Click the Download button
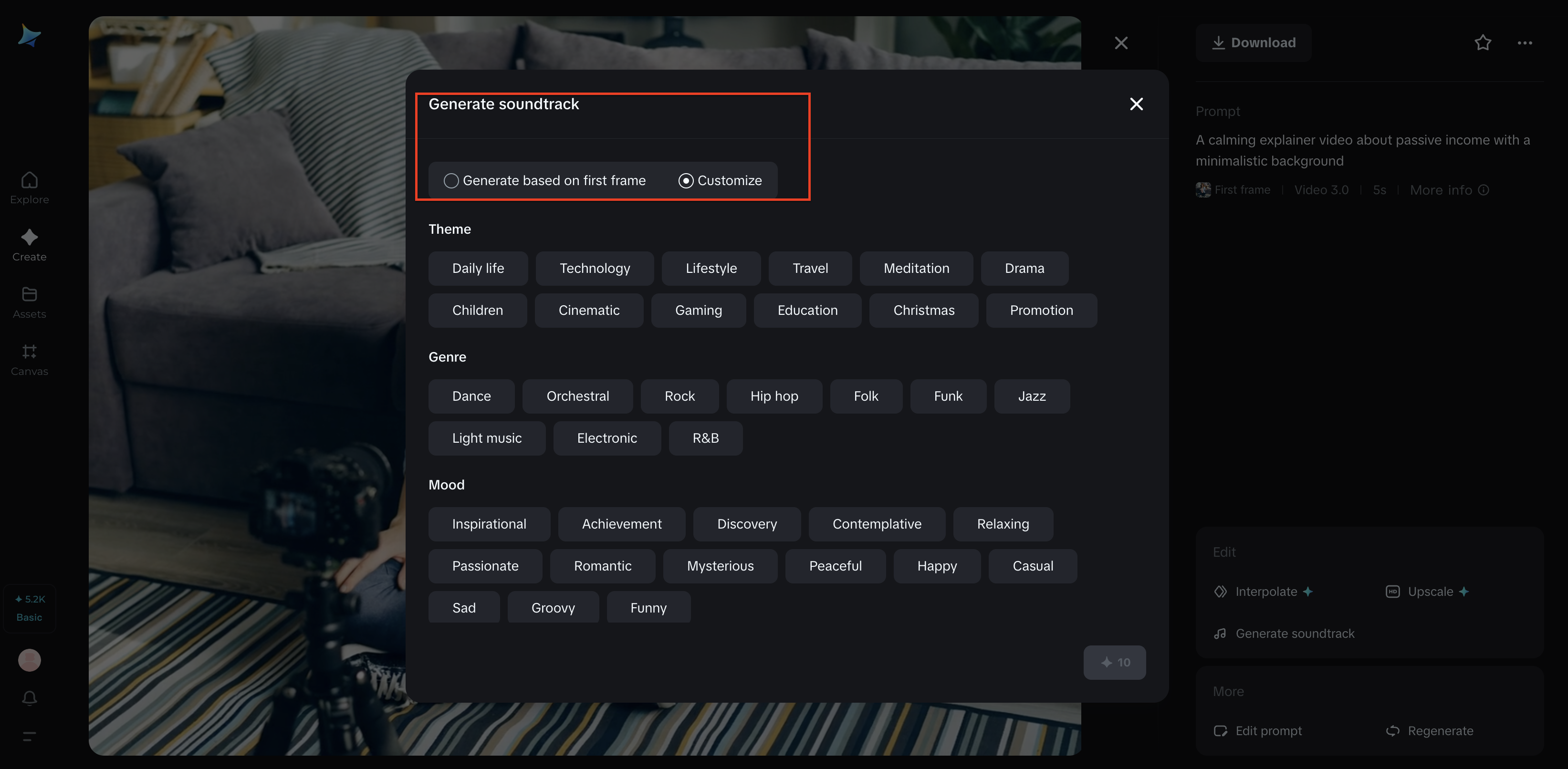This screenshot has width=1568, height=769. [1254, 42]
